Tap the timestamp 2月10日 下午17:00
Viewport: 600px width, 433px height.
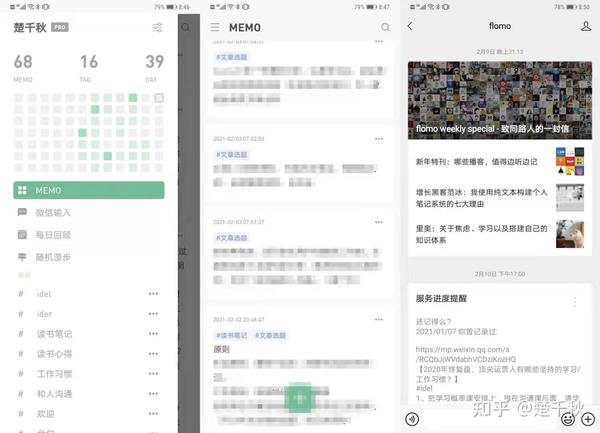pyautogui.click(x=500, y=274)
